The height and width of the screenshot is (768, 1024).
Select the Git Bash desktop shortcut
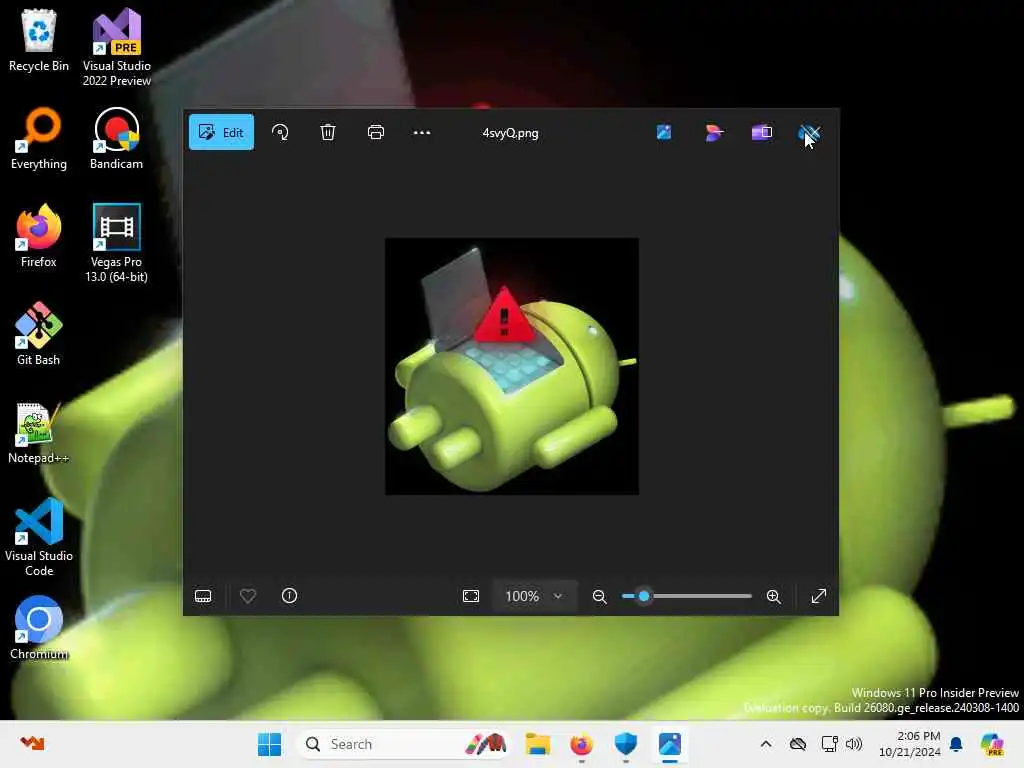39,334
